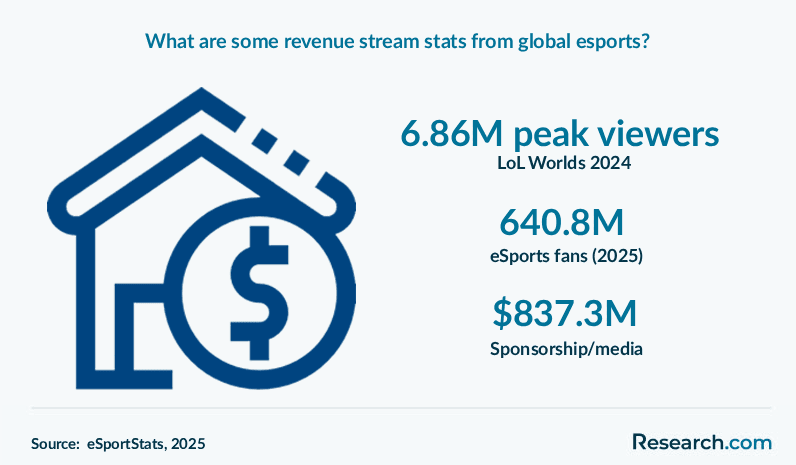Click the 'LoL Worlds 2024' caption
This screenshot has height=465, width=796.
[564, 163]
